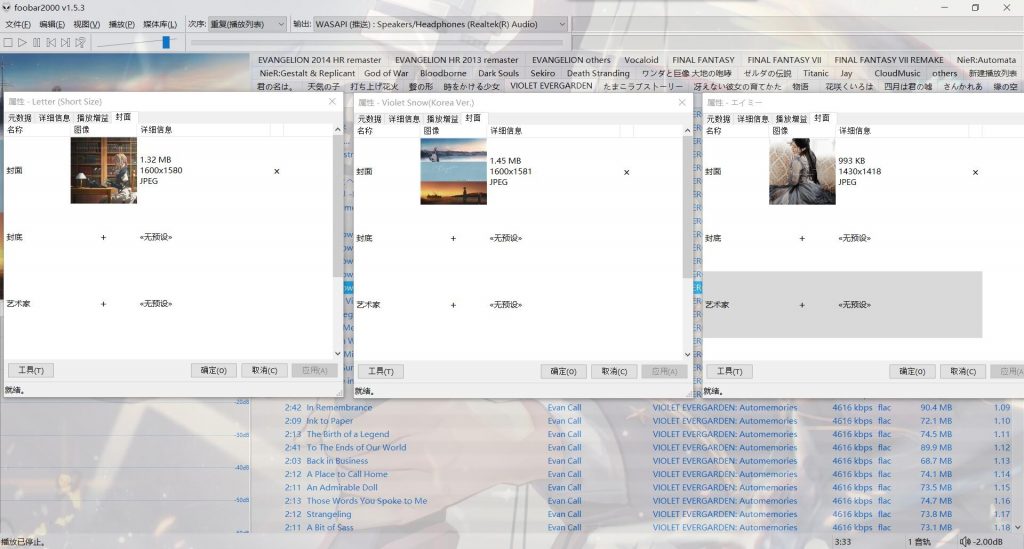
Task: Open Violet Snow dialog's sky cover thumbnail
Action: point(453,172)
